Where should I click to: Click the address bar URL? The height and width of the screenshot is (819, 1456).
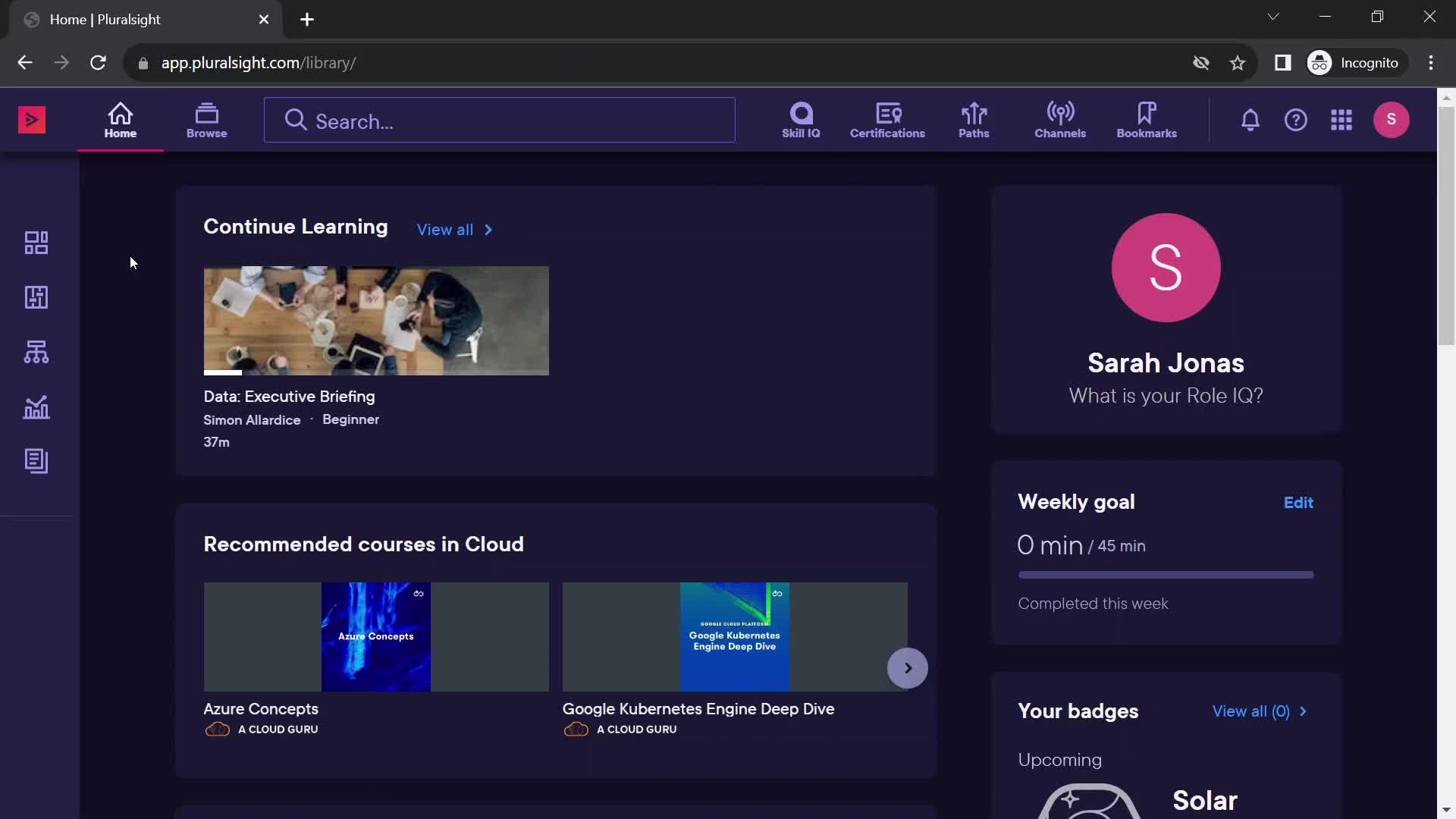point(259,63)
